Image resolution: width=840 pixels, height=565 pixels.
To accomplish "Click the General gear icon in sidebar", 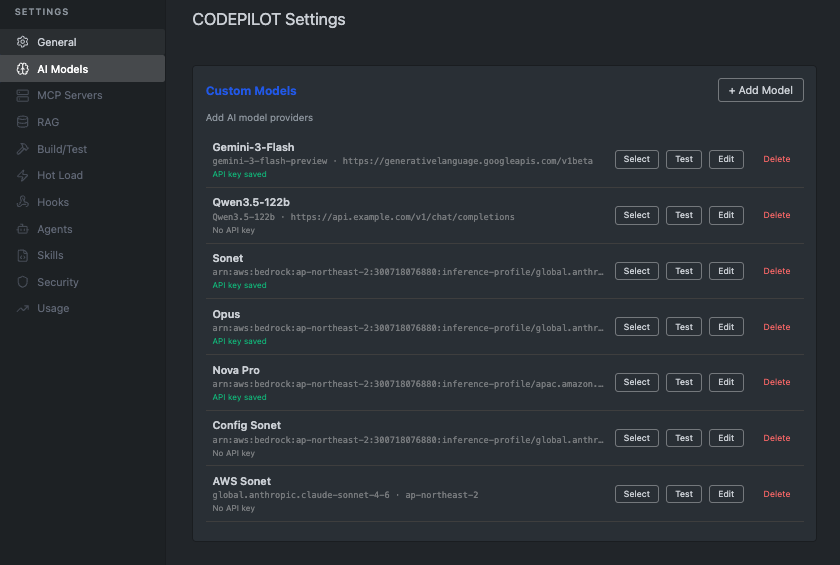I will pos(22,42).
